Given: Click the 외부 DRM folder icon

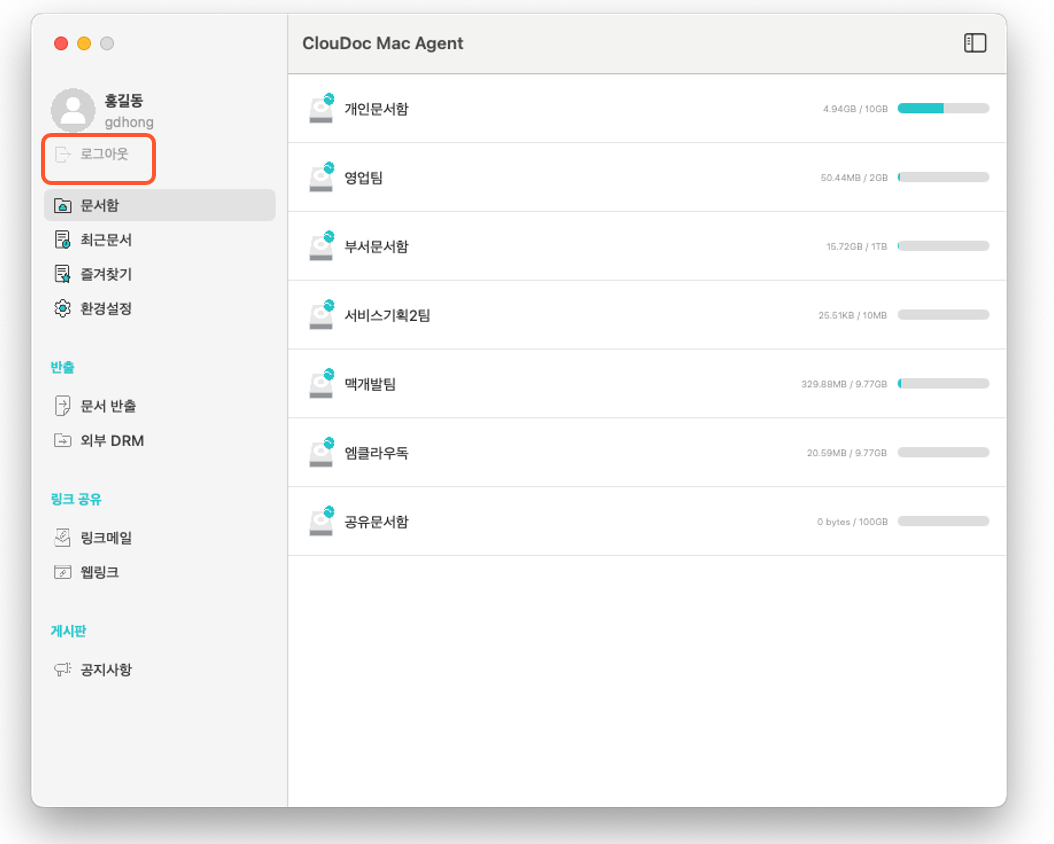Looking at the screenshot, I should pyautogui.click(x=63, y=440).
